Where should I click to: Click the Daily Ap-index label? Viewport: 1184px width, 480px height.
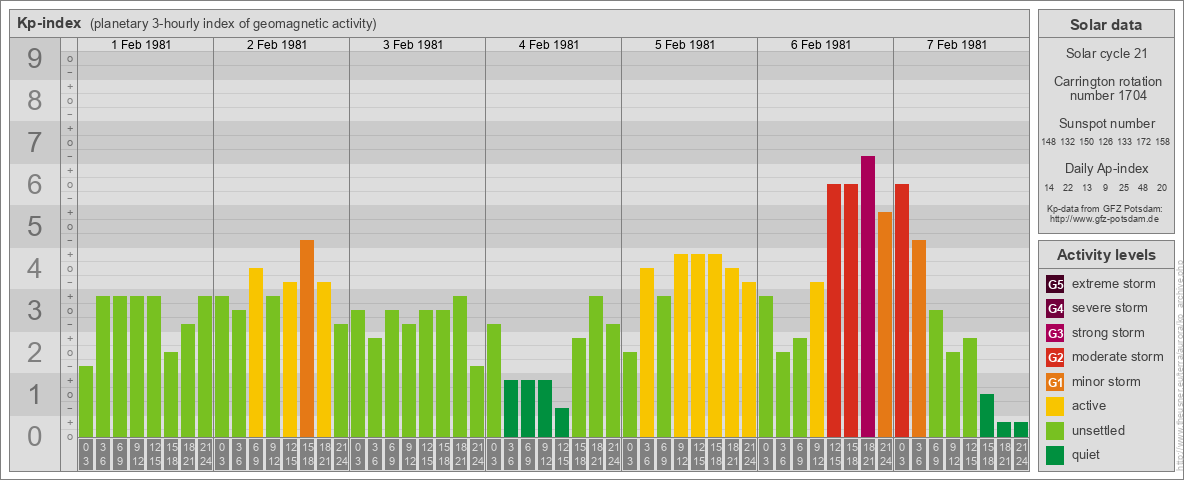click(x=1106, y=168)
